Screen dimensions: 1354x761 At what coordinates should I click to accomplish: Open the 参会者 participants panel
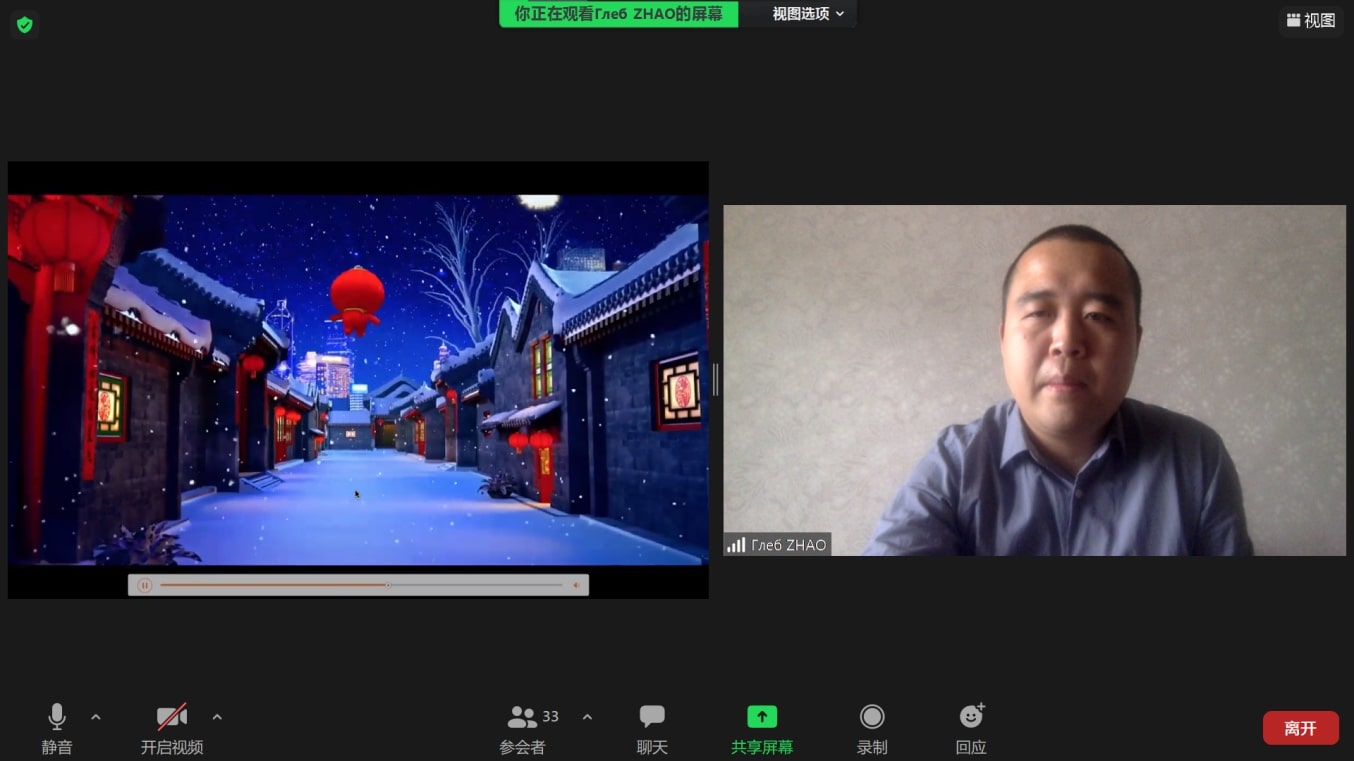[523, 729]
